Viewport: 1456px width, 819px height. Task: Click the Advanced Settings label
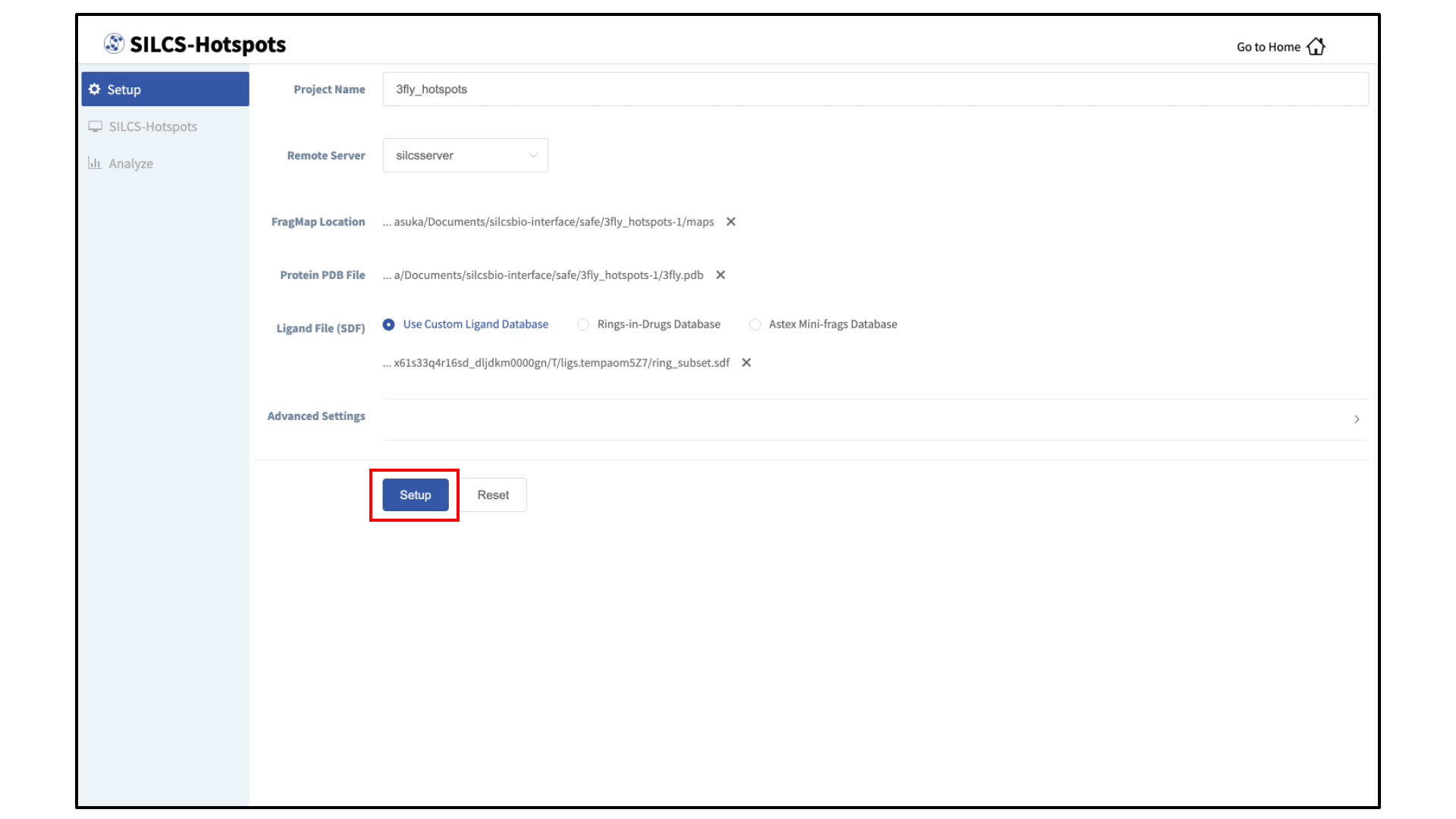(316, 416)
